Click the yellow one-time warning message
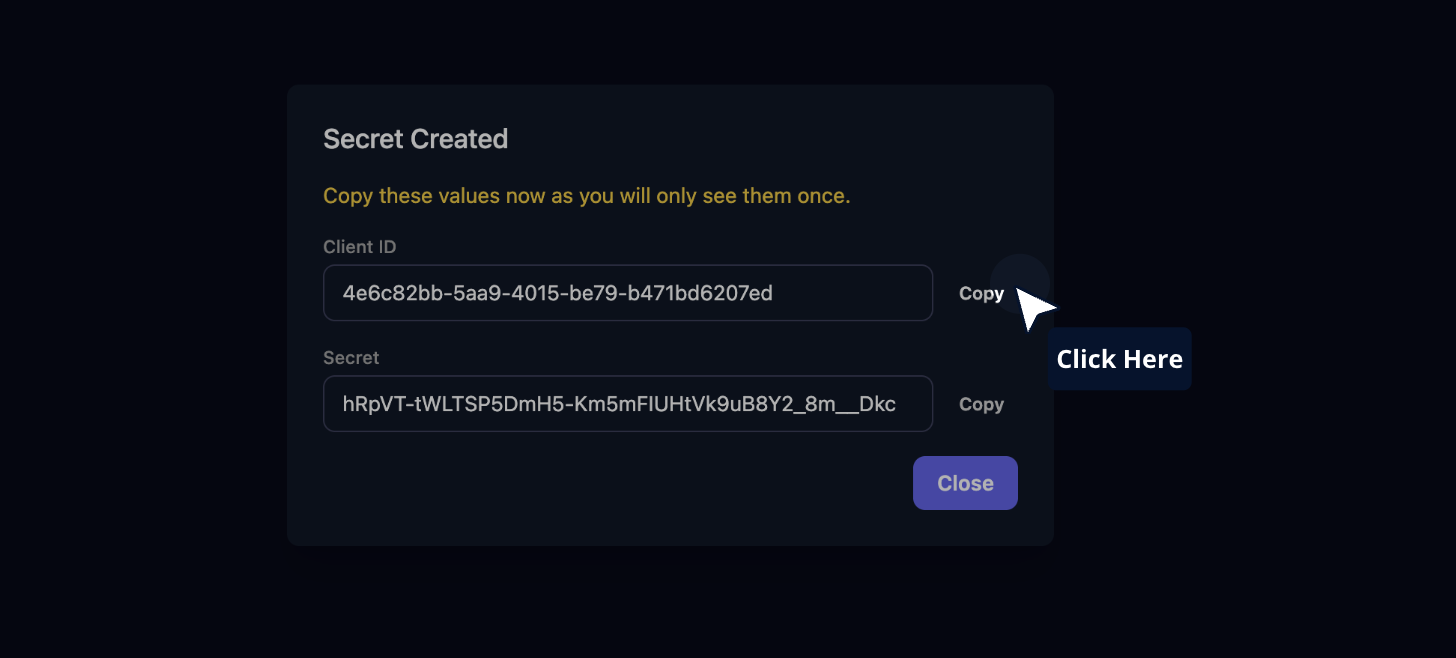This screenshot has width=1456, height=658. pyautogui.click(x=586, y=195)
